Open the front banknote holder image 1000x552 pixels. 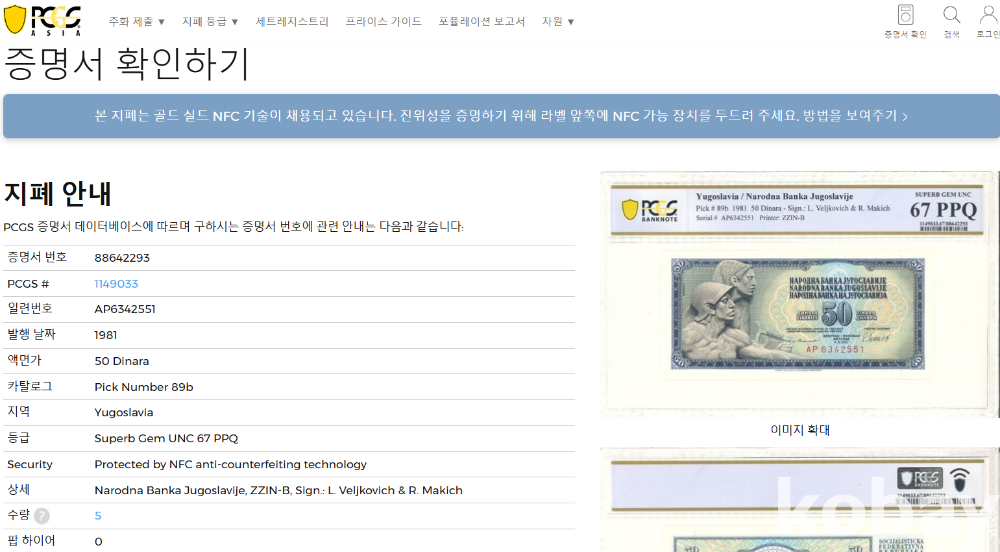click(x=799, y=294)
